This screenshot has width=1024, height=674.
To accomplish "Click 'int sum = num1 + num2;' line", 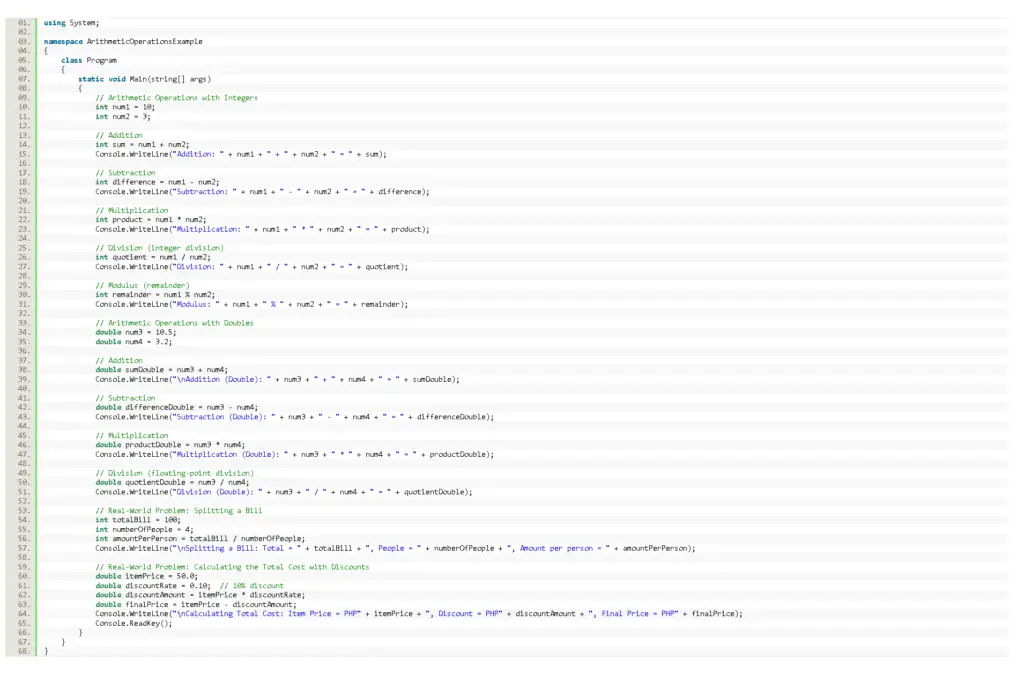I will (142, 145).
